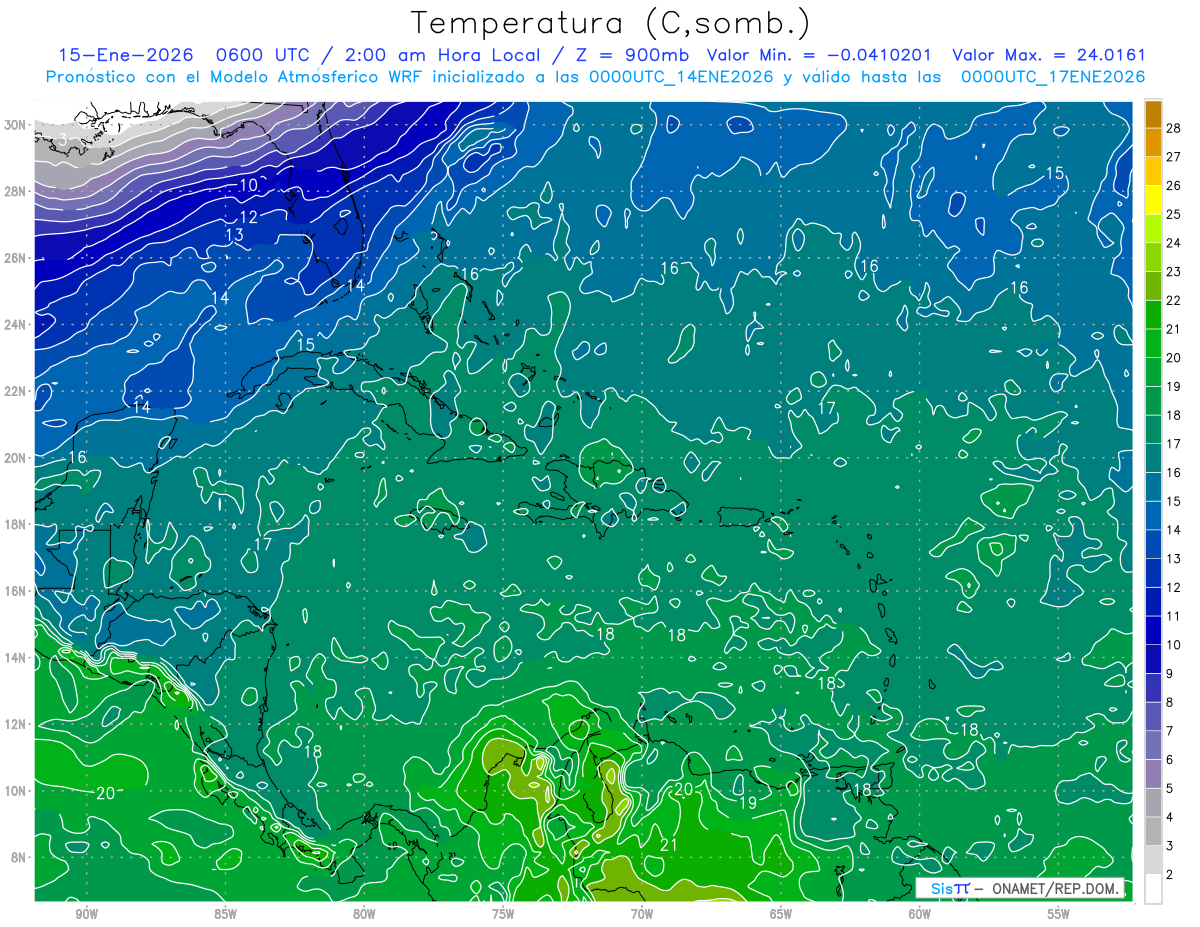Click the legend value label "5"
Screen dimensions: 1200x927
(1171, 790)
